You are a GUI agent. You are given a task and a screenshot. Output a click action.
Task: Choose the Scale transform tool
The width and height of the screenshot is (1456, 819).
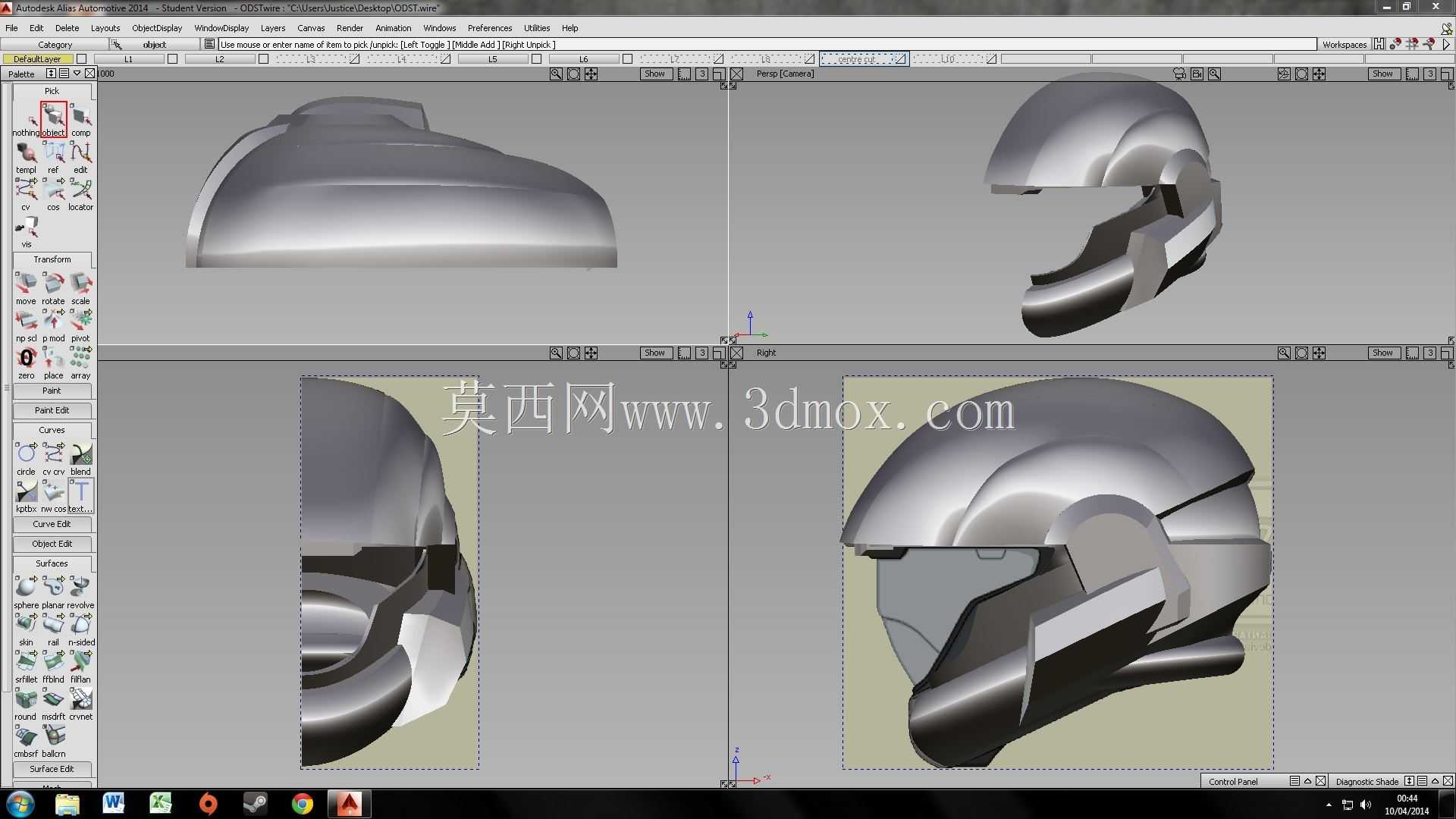click(x=80, y=289)
